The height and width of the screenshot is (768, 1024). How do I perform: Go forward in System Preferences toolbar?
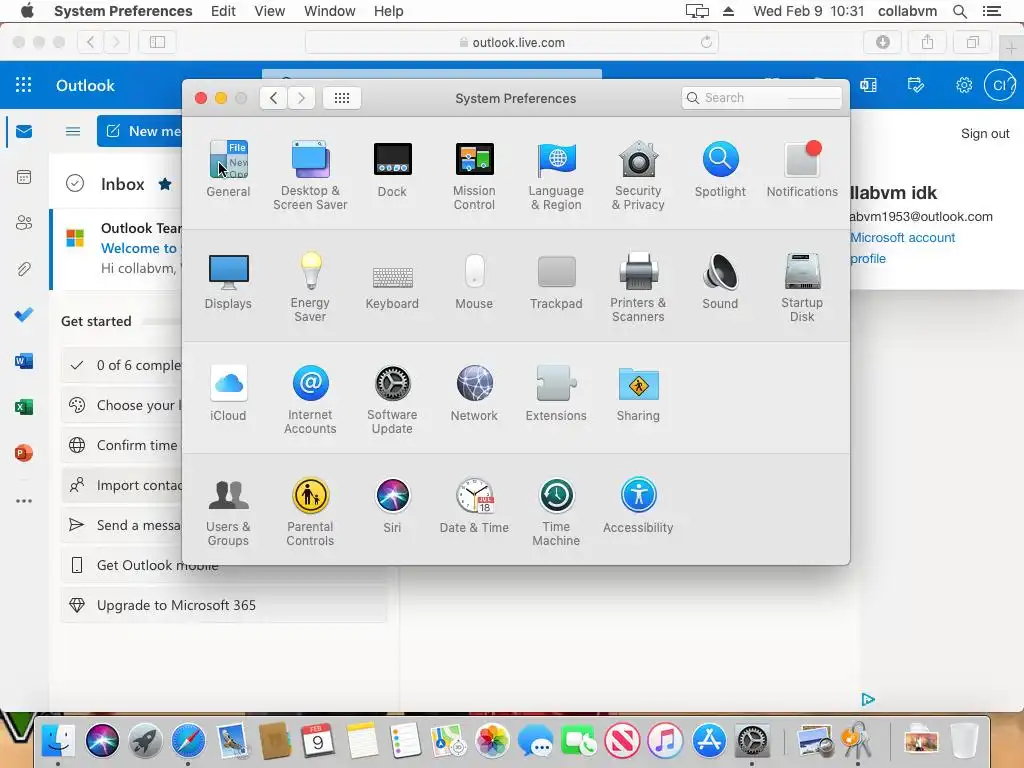pos(301,98)
